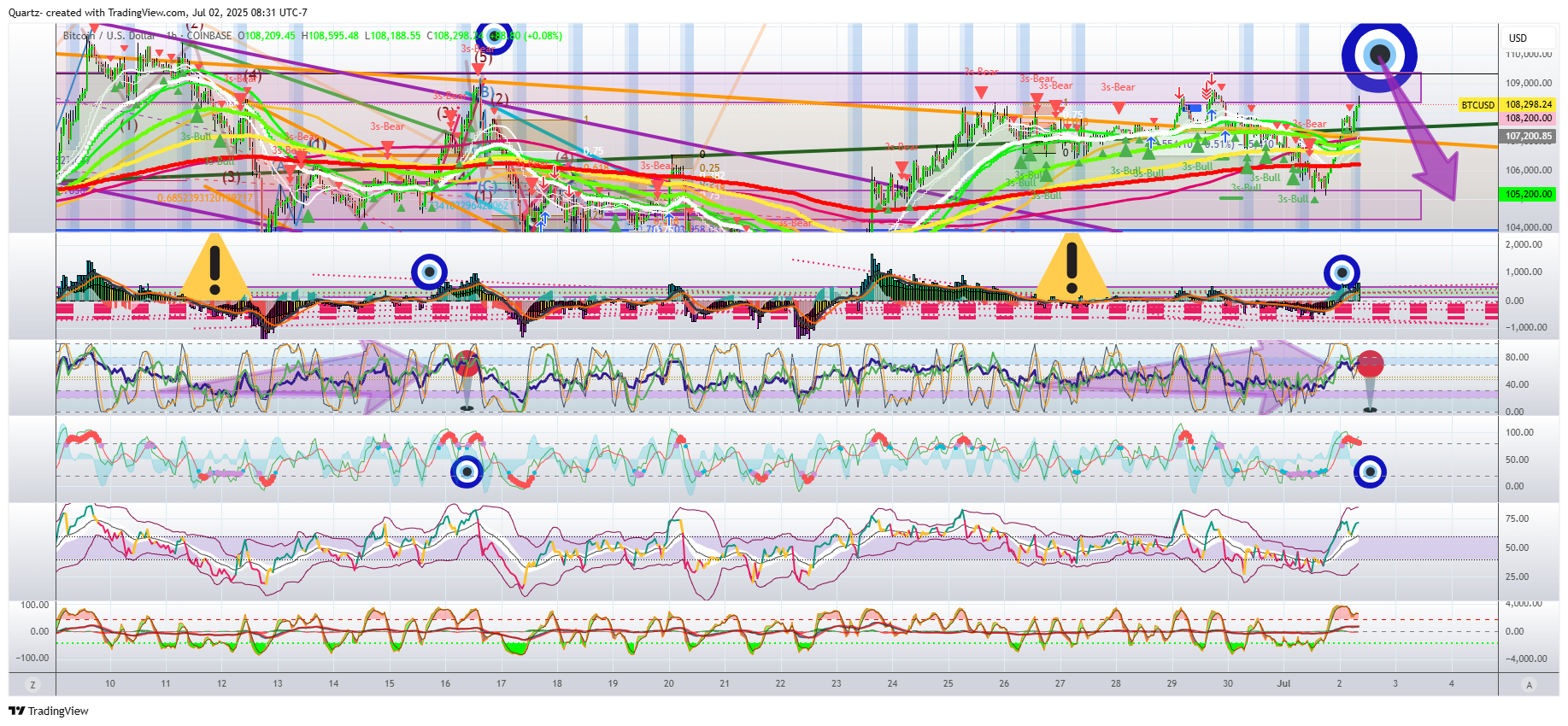This screenshot has height=726, width=1568.
Task: Click the -4,000.00 axis value
Action: tap(1526, 659)
